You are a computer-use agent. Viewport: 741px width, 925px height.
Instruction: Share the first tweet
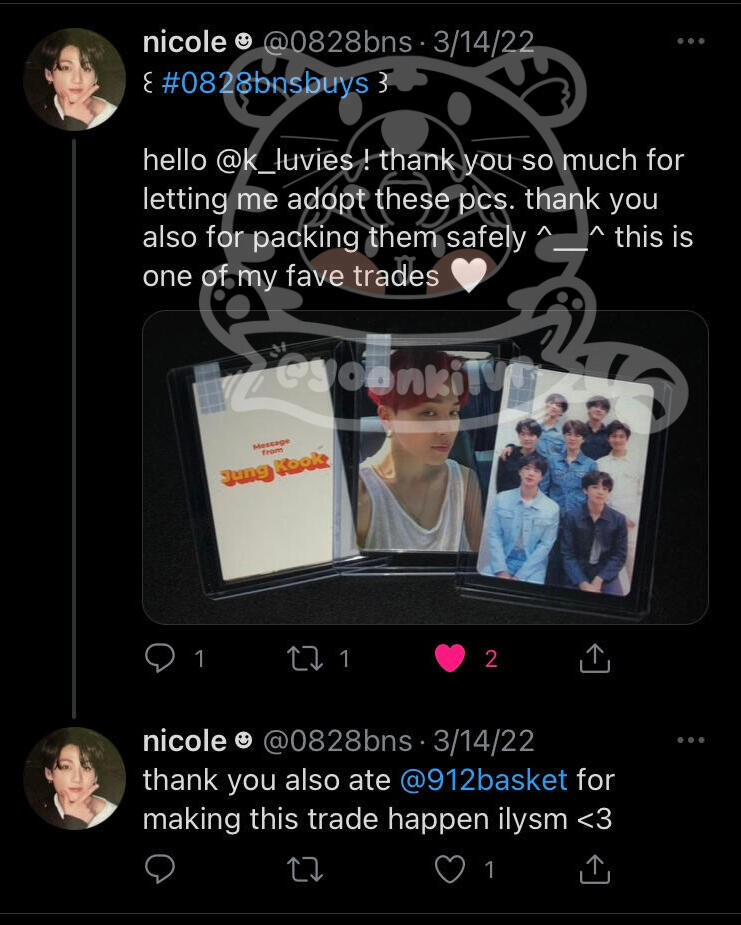pos(594,658)
